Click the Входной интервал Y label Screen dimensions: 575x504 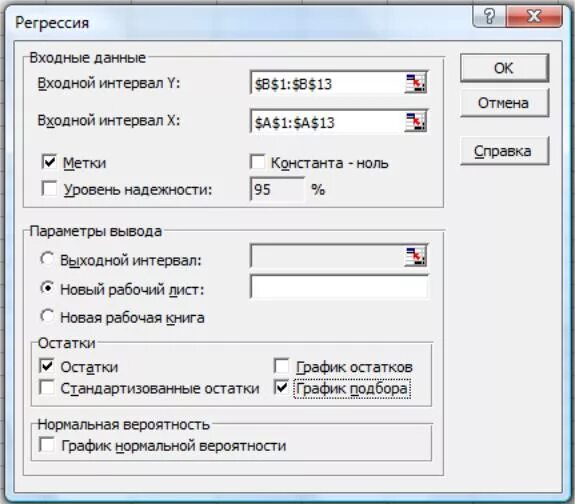109,84
